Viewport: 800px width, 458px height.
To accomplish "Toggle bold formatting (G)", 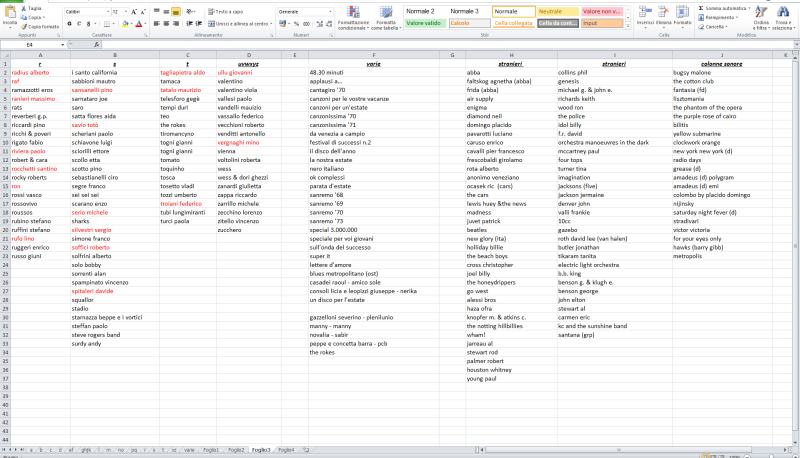I will click(69, 24).
